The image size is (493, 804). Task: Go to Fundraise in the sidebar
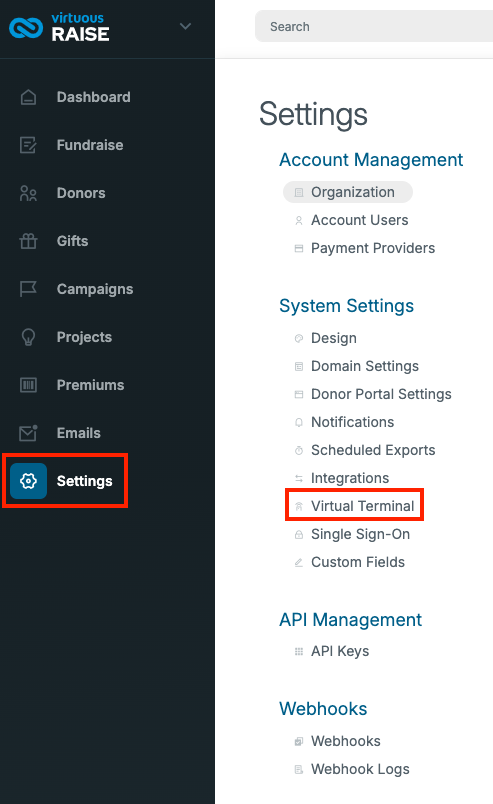point(90,145)
